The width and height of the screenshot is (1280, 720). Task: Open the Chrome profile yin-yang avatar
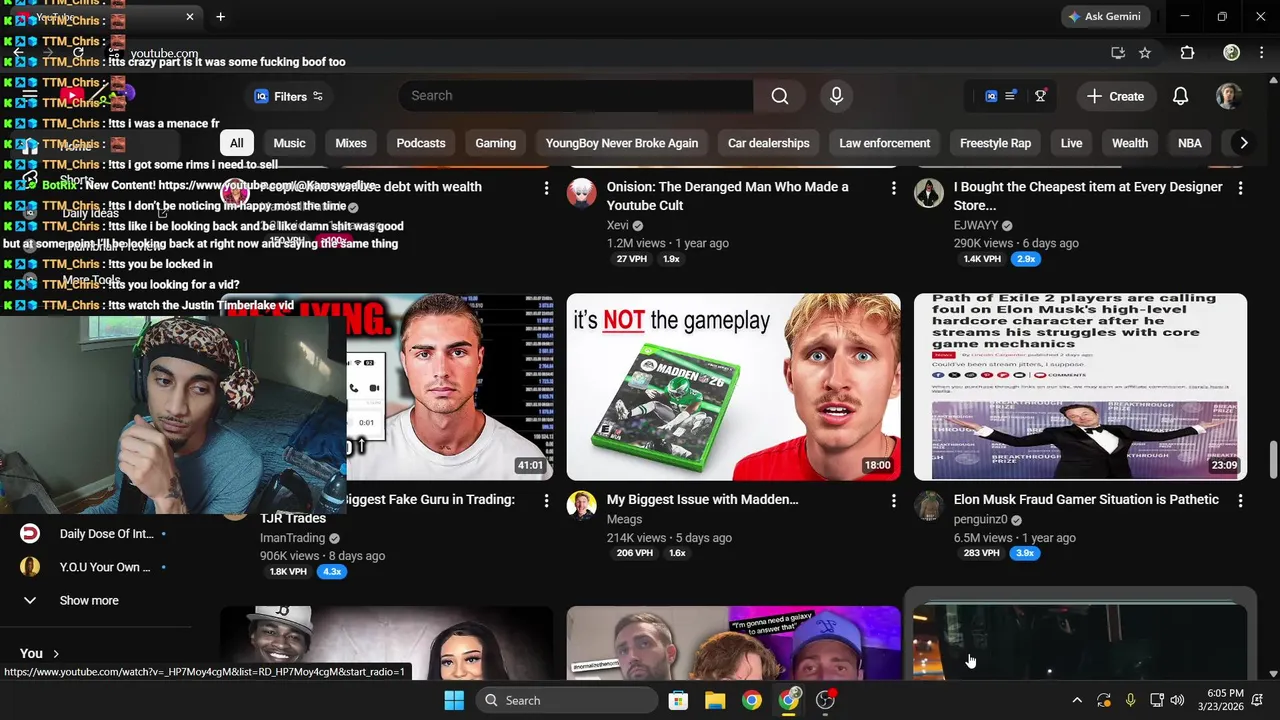coord(1231,53)
